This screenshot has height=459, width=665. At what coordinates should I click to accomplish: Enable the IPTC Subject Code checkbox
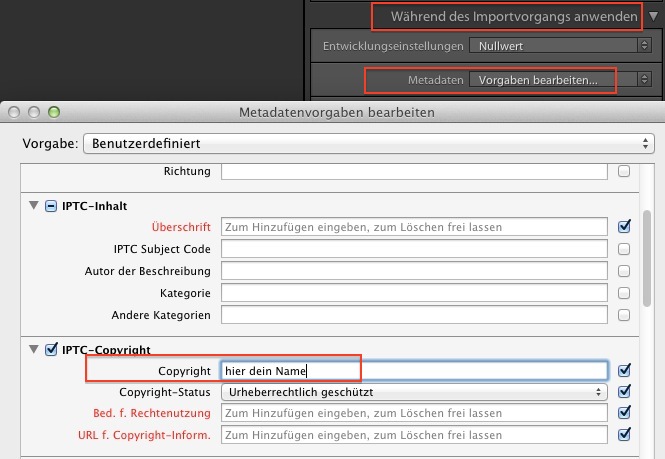[624, 249]
